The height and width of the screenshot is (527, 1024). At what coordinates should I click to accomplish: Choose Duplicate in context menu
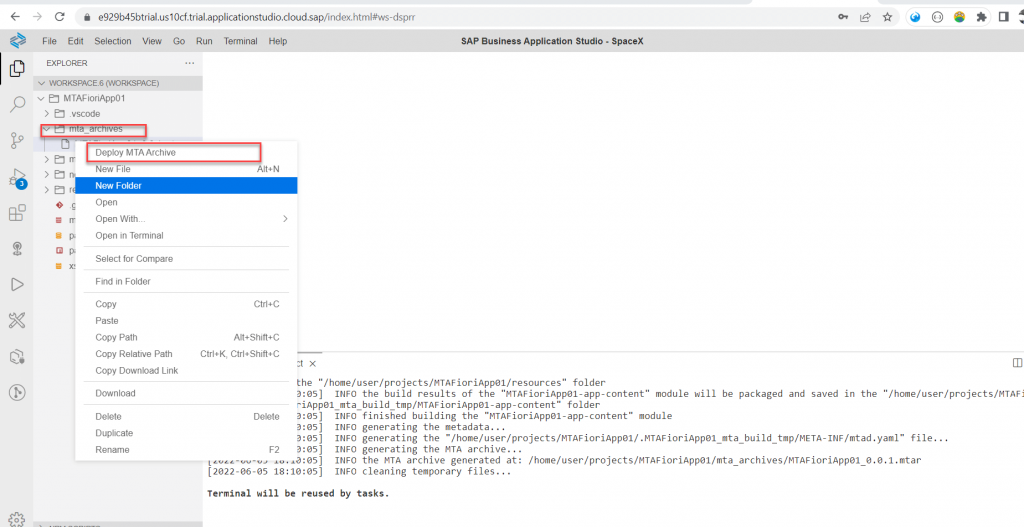click(x=187, y=433)
